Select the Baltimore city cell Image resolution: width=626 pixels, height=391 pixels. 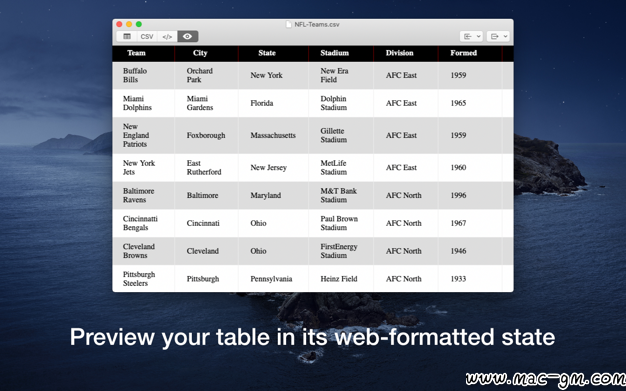[x=206, y=195]
